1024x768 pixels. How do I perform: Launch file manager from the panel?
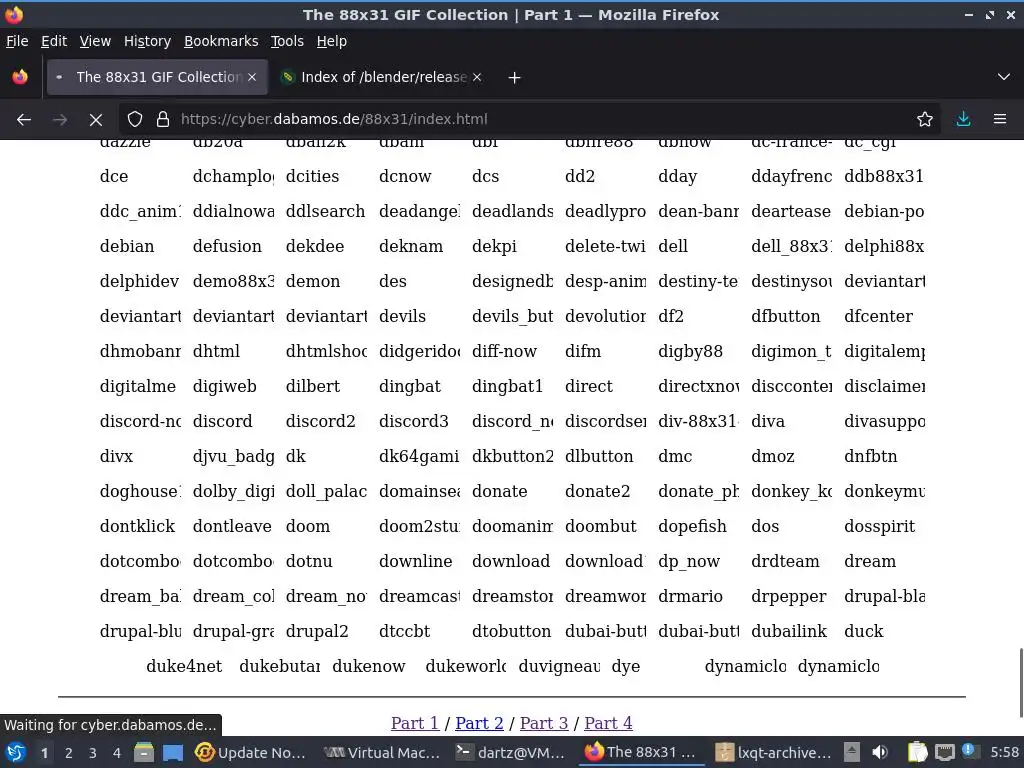pyautogui.click(x=144, y=753)
